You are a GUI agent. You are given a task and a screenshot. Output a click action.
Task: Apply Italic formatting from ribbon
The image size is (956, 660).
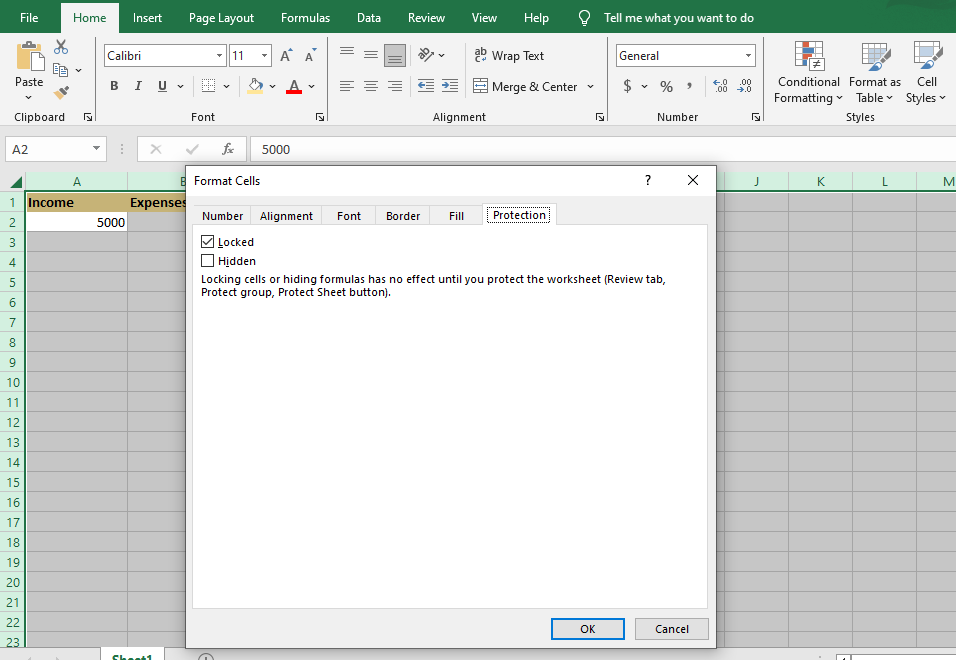(138, 86)
